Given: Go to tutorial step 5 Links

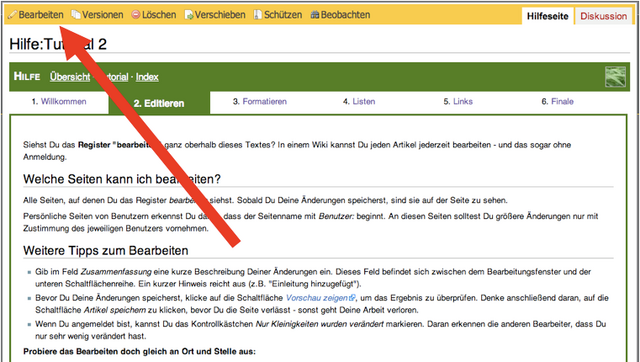Looking at the screenshot, I should point(463,102).
